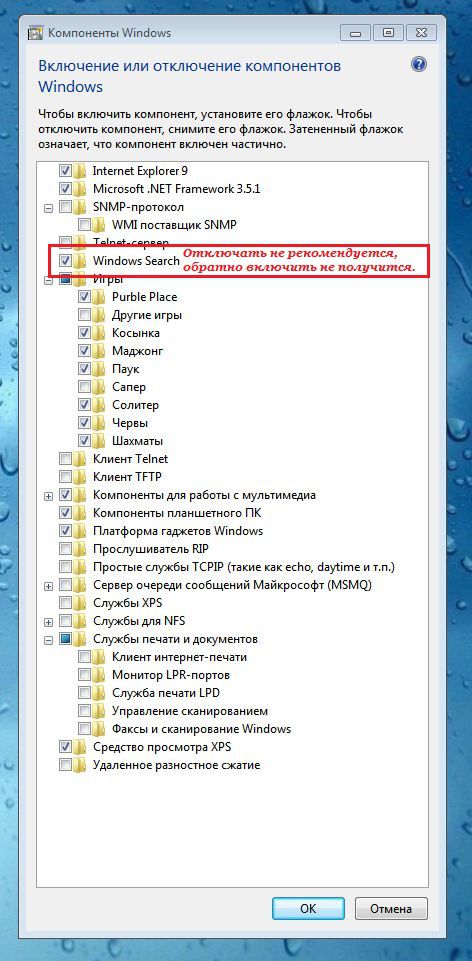Select the Шахматы text label
Image resolution: width=472 pixels, height=961 pixels.
137,441
